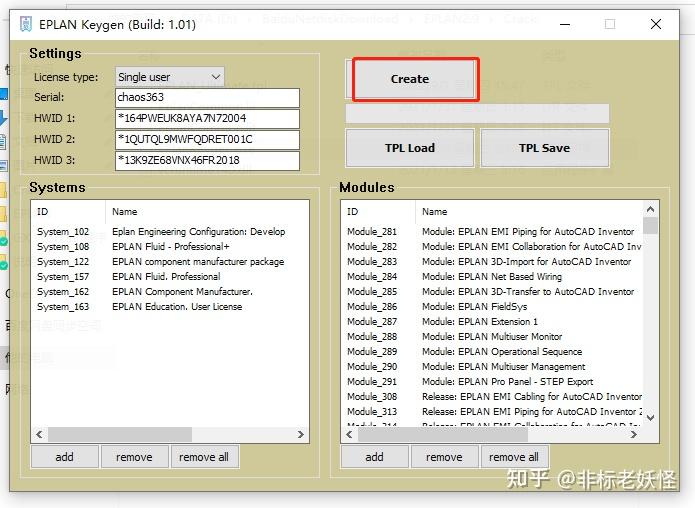The image size is (695, 508).
Task: Click the Modules vertical scrollbar thumb
Action: [x=651, y=226]
